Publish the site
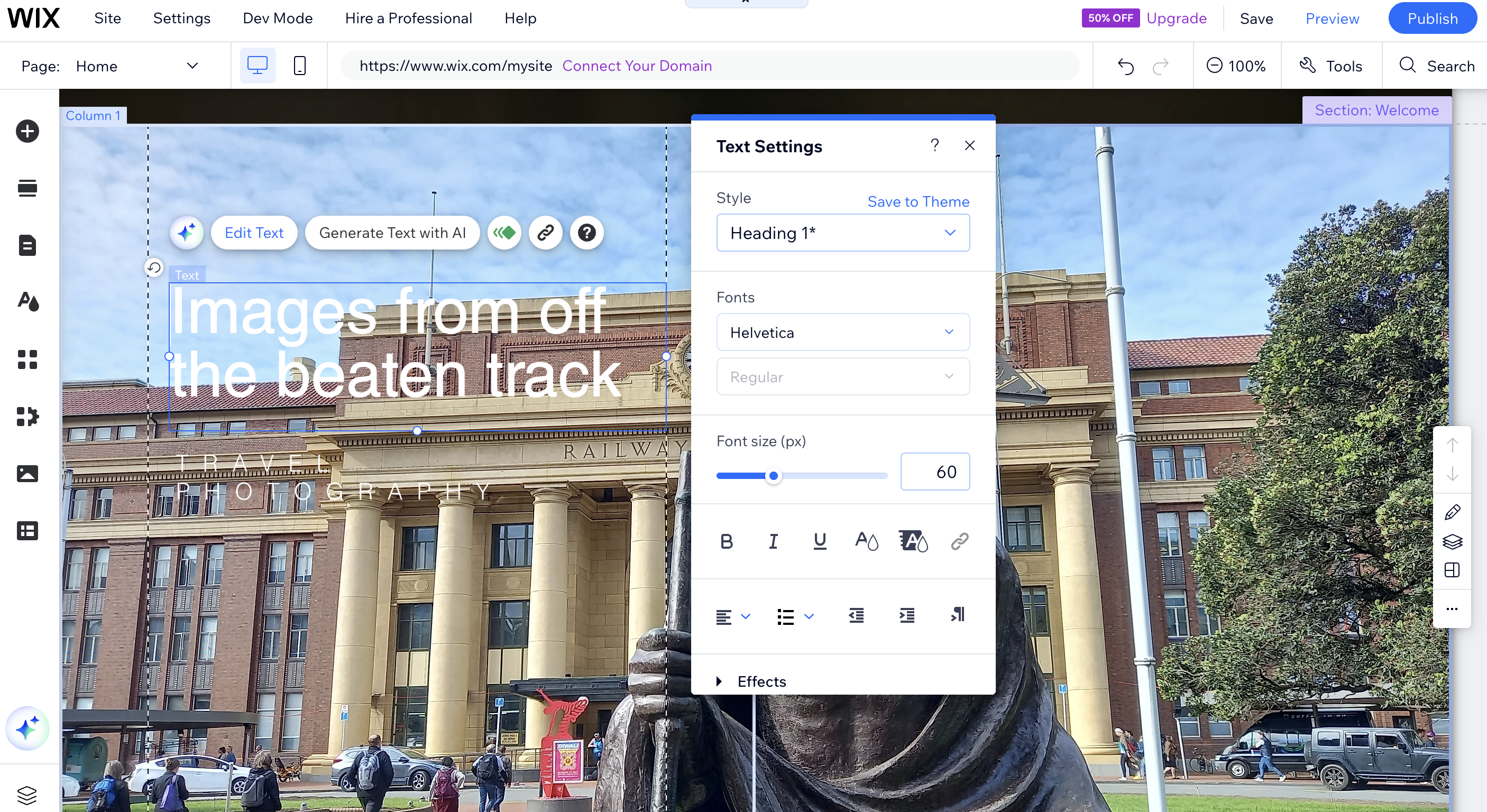 [1432, 18]
